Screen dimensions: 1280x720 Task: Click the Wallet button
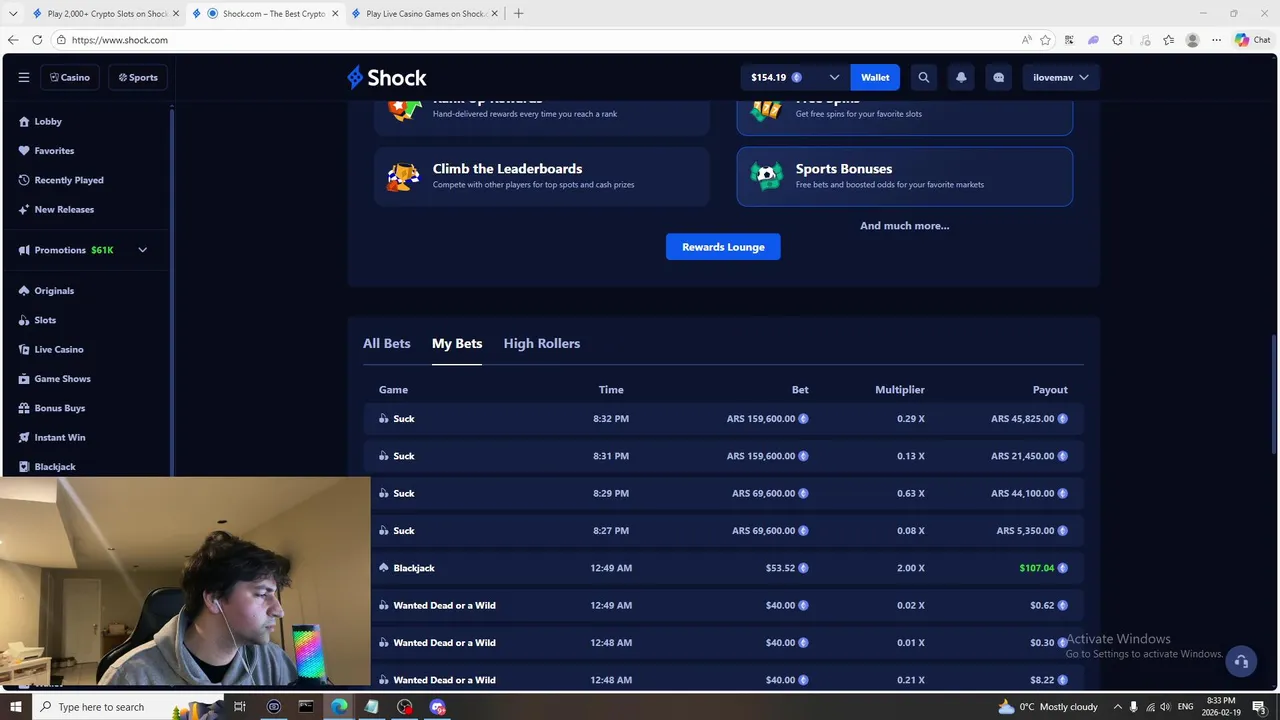875,77
